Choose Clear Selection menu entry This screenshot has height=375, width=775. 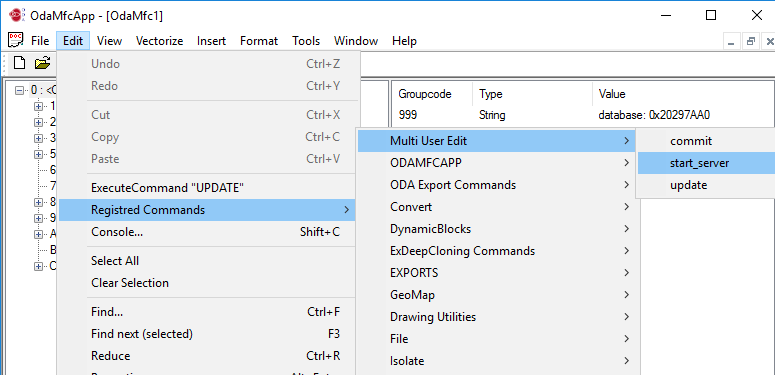click(207, 283)
